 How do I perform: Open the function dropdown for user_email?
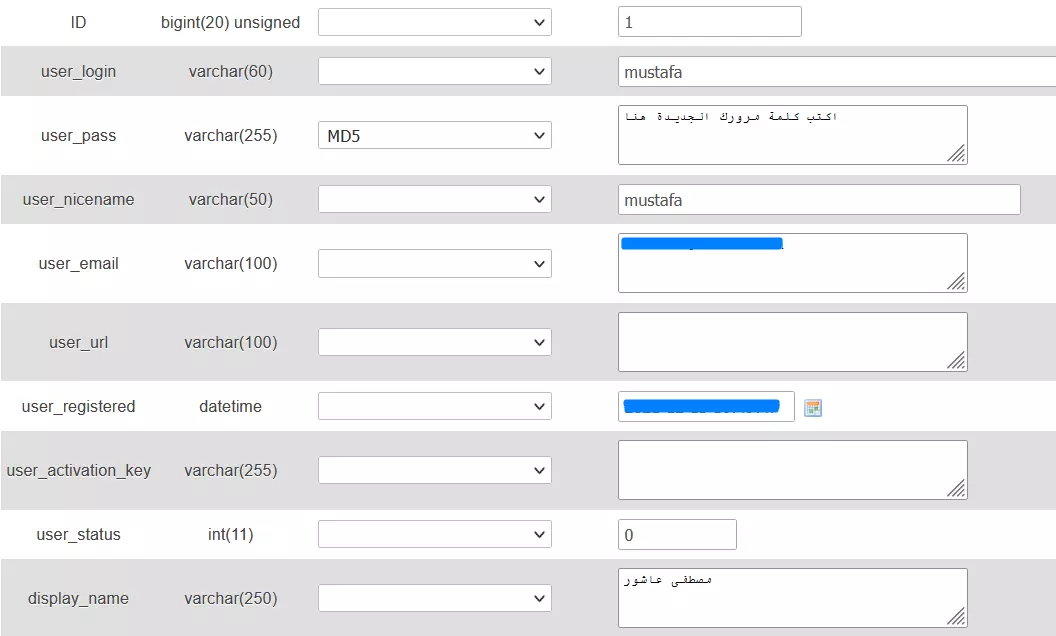(434, 263)
